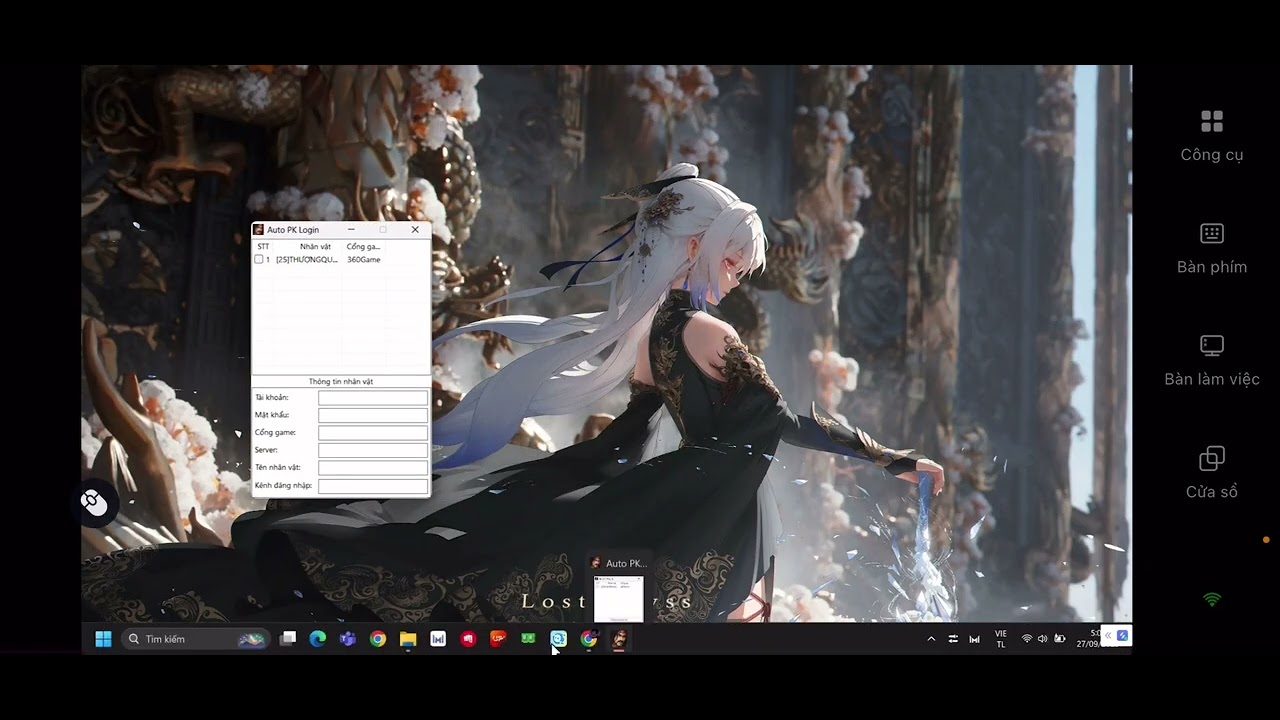The image size is (1280, 720).
Task: Click the taskbar clock and date
Action: click(1088, 639)
